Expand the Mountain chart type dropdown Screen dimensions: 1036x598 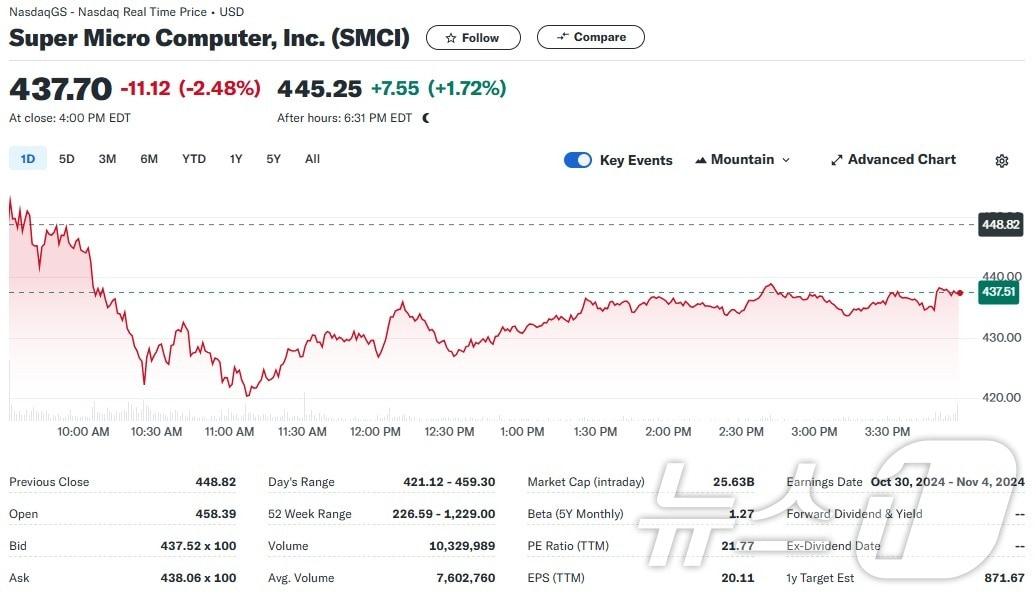786,160
